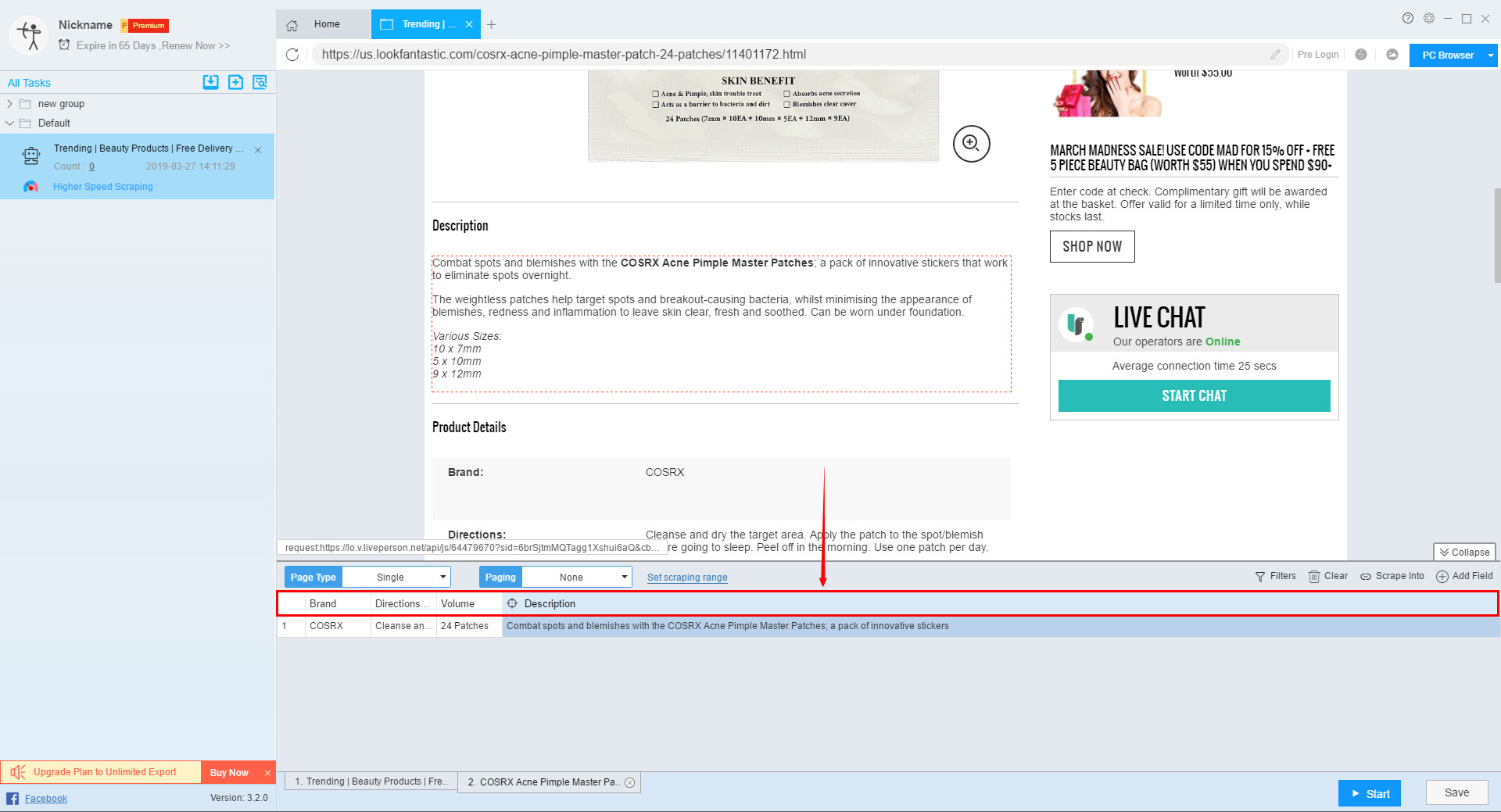1501x812 pixels.
Task: Click the Premium badge
Action: point(145,26)
